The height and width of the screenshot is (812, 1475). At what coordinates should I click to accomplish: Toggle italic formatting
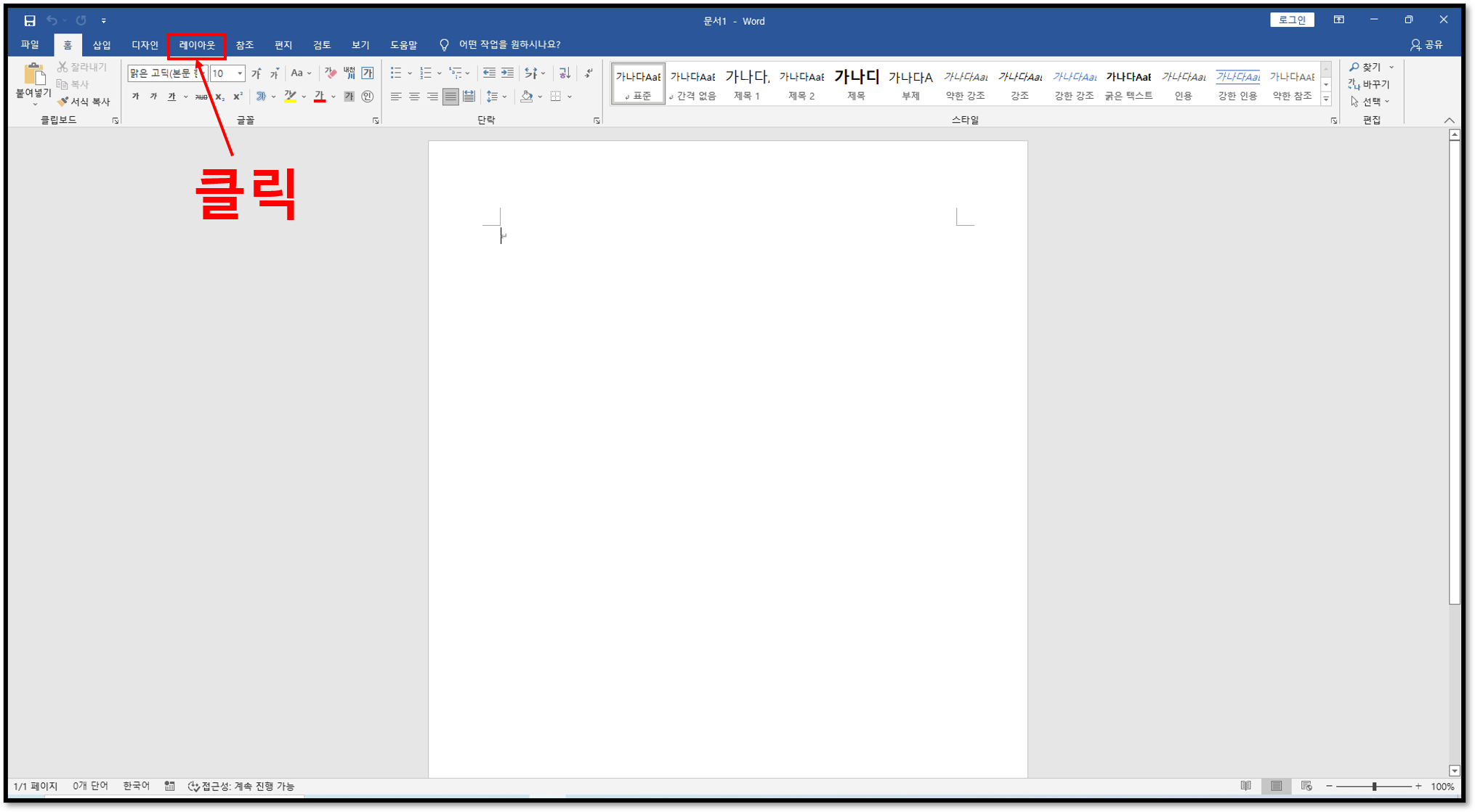coord(153,96)
